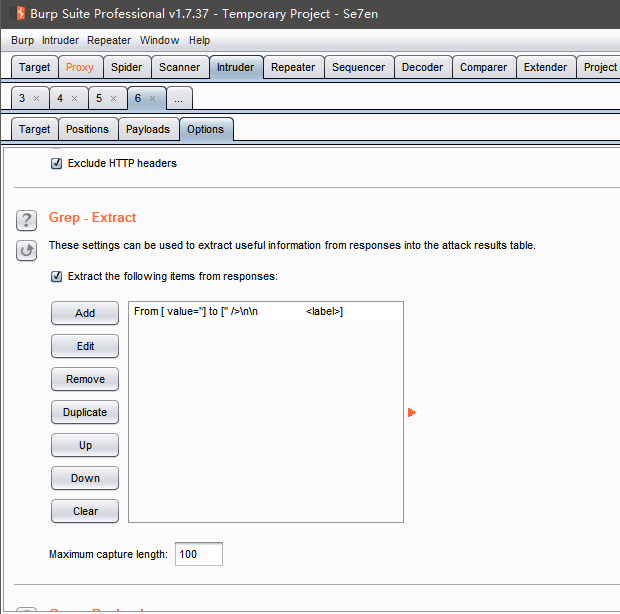Close Intruder attack tab 5
This screenshot has height=614, width=620.
pos(113,98)
